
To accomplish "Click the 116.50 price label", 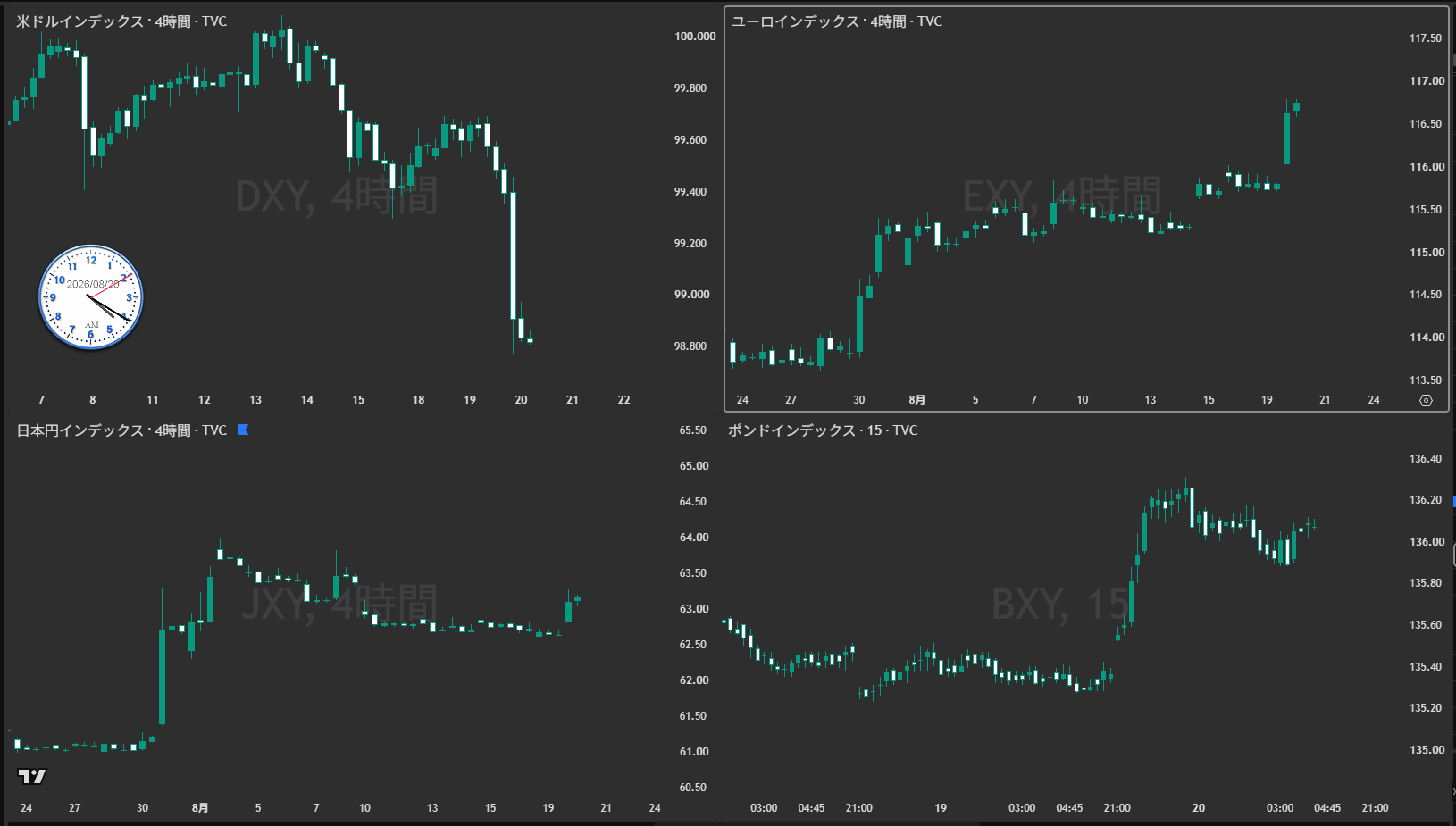I will (x=1426, y=124).
